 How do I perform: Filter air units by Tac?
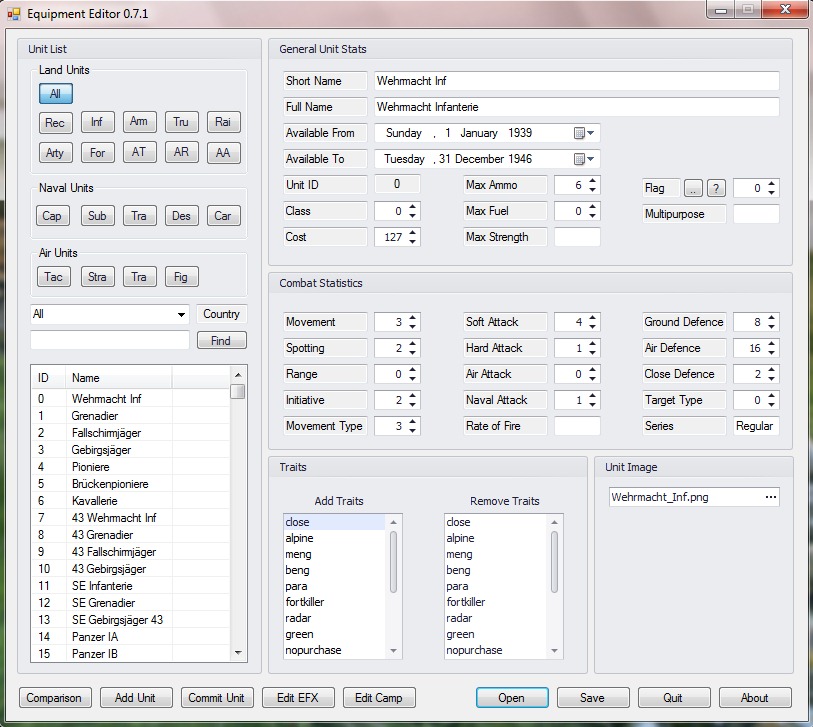point(53,277)
